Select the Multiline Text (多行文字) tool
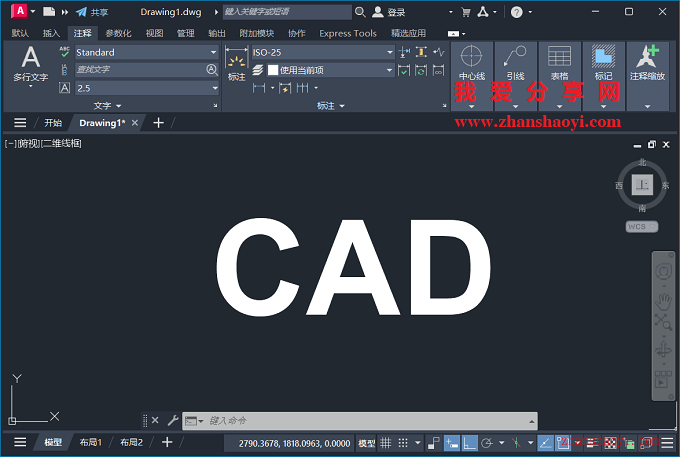This screenshot has height=457, width=680. click(x=30, y=64)
